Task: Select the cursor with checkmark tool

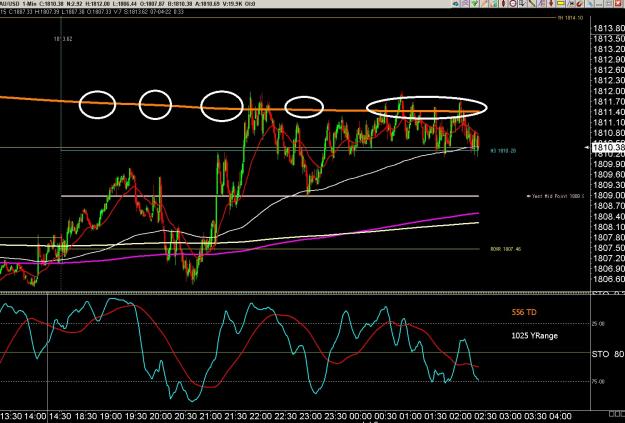Action: point(523,4)
